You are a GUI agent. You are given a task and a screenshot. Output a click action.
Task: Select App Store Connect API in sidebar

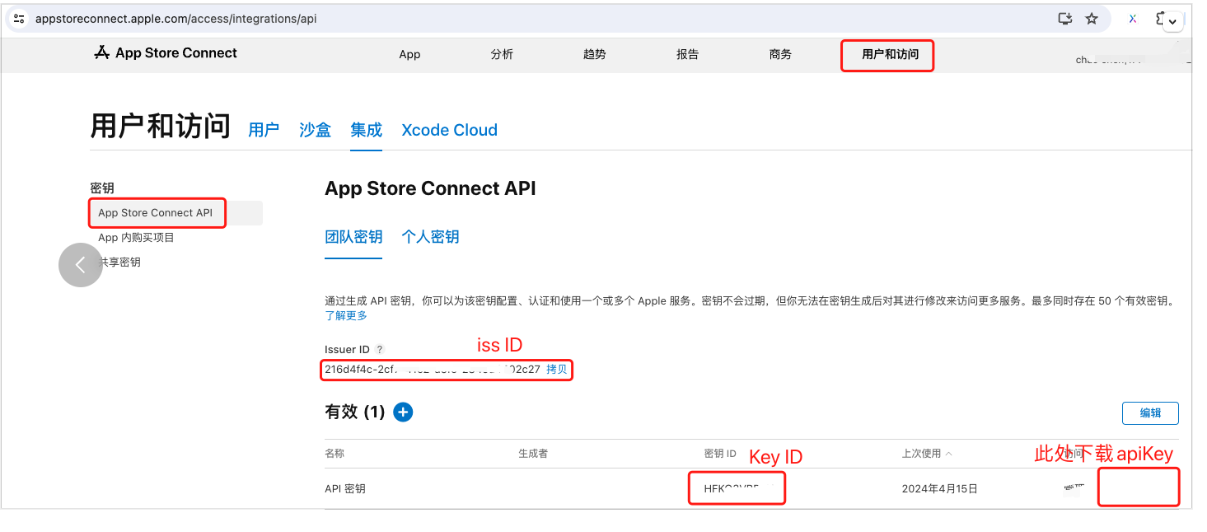[x=155, y=213]
